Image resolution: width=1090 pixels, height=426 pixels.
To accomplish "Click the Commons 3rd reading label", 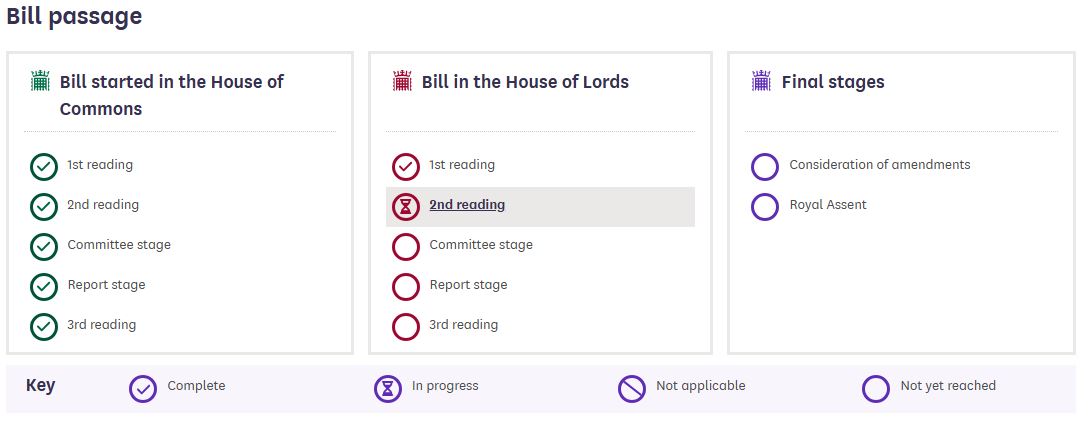I will [x=101, y=325].
